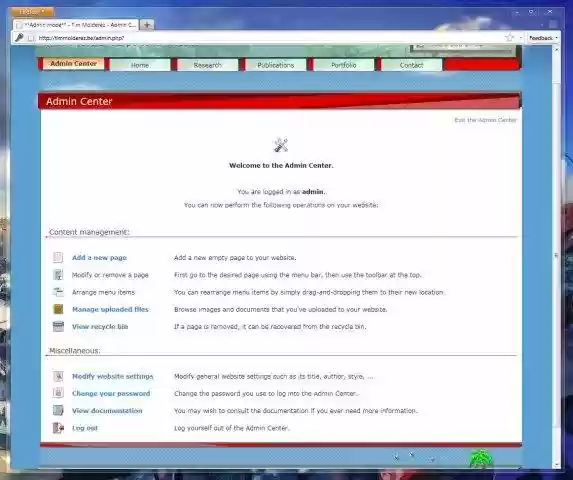Click the tools icon above the welcome message
573x480 pixels.
[x=281, y=145]
